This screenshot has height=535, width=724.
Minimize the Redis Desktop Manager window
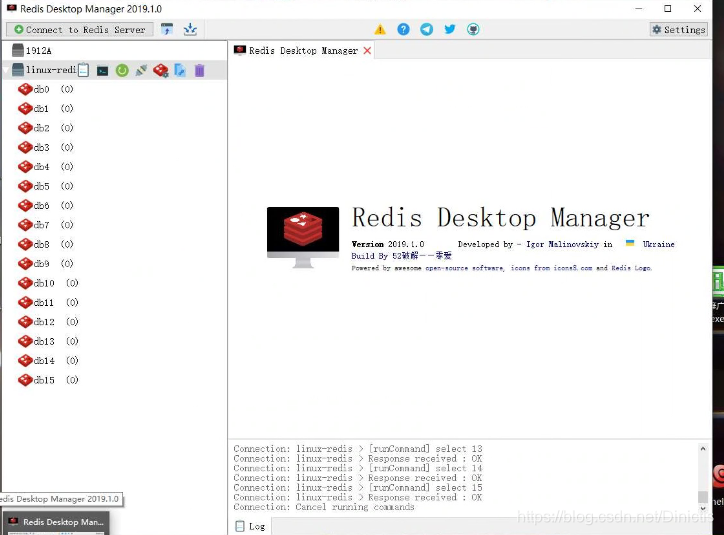639,8
